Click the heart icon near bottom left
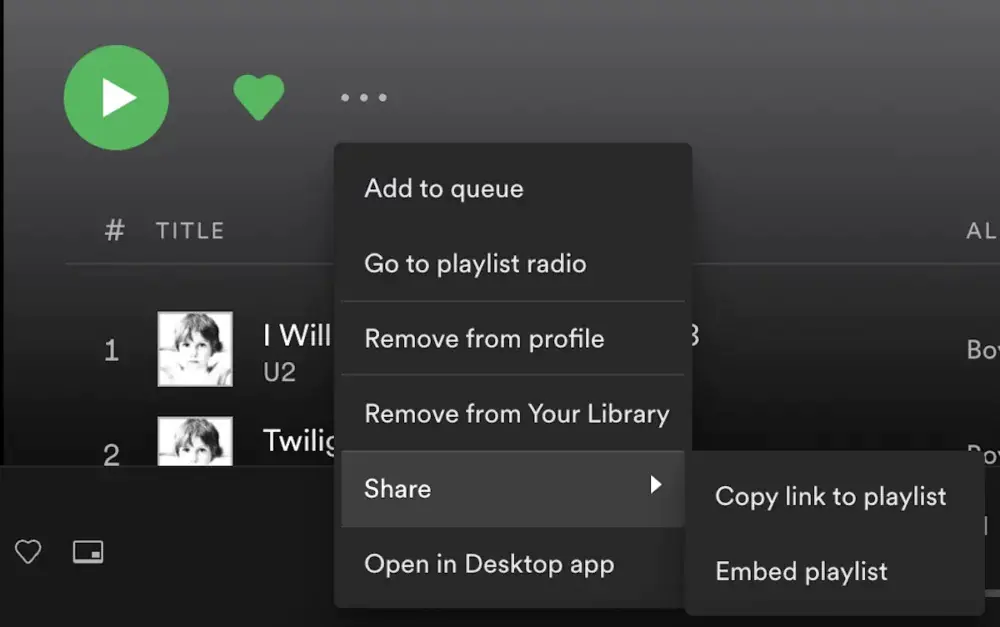The width and height of the screenshot is (1000, 627). tap(28, 551)
